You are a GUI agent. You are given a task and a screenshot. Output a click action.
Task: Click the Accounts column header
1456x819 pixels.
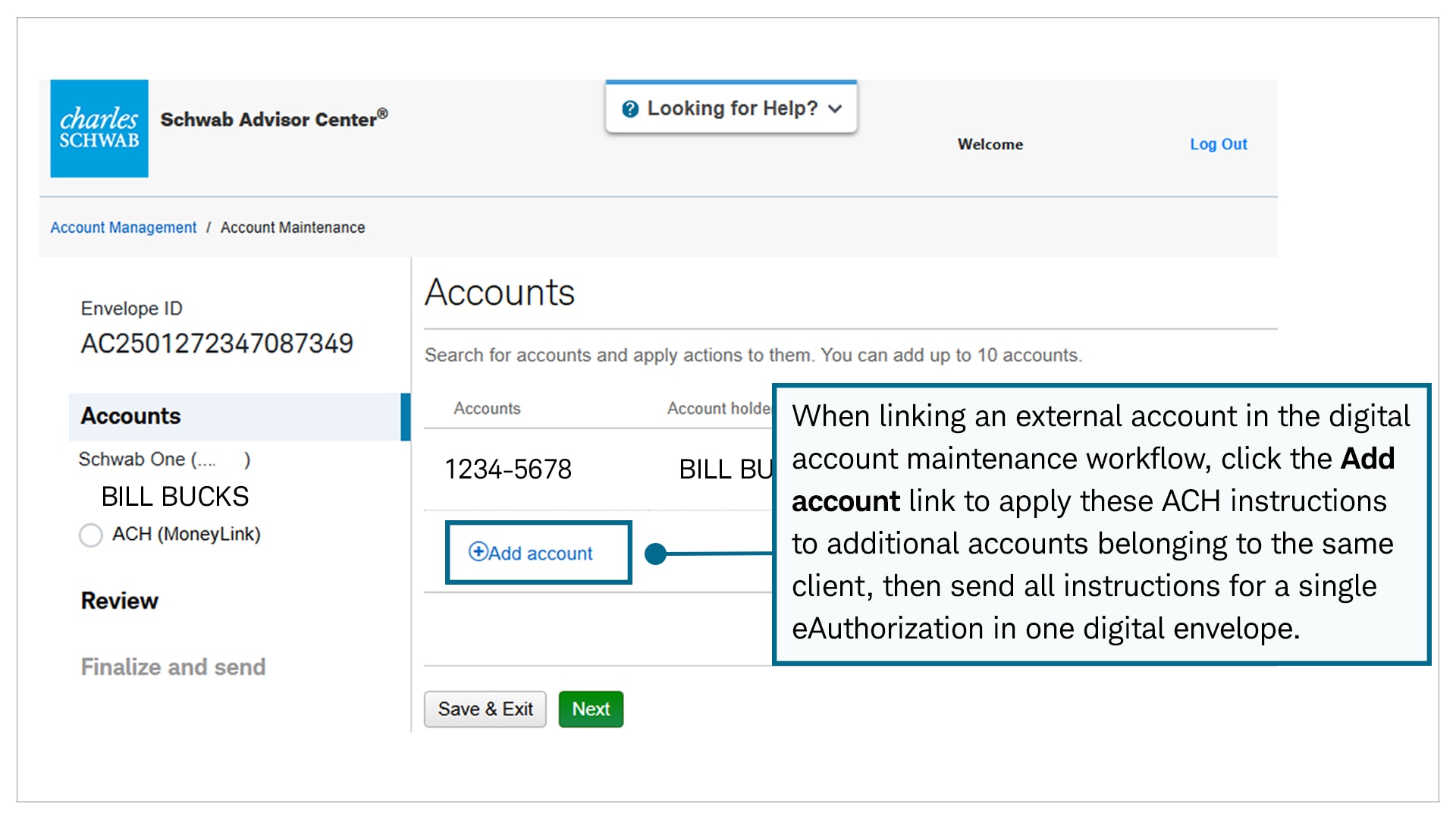tap(487, 409)
